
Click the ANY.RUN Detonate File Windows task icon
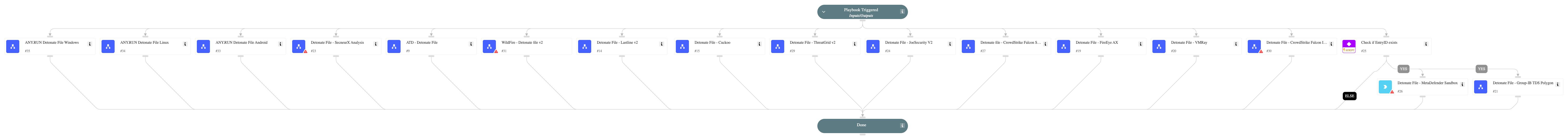[13, 47]
